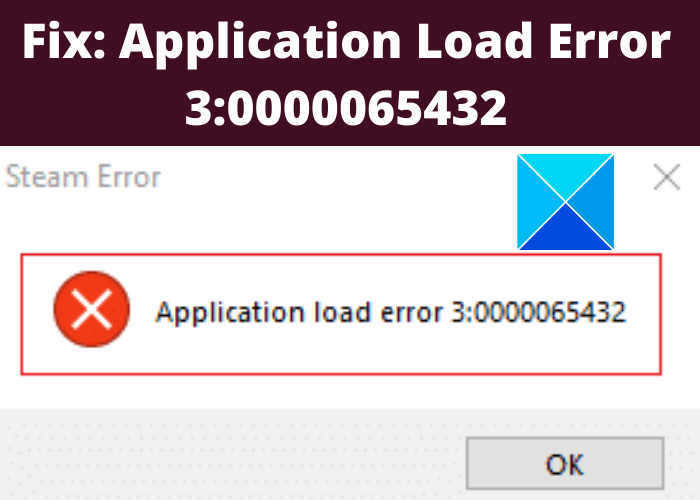Click the cyan top triangle of logo

tap(565, 176)
